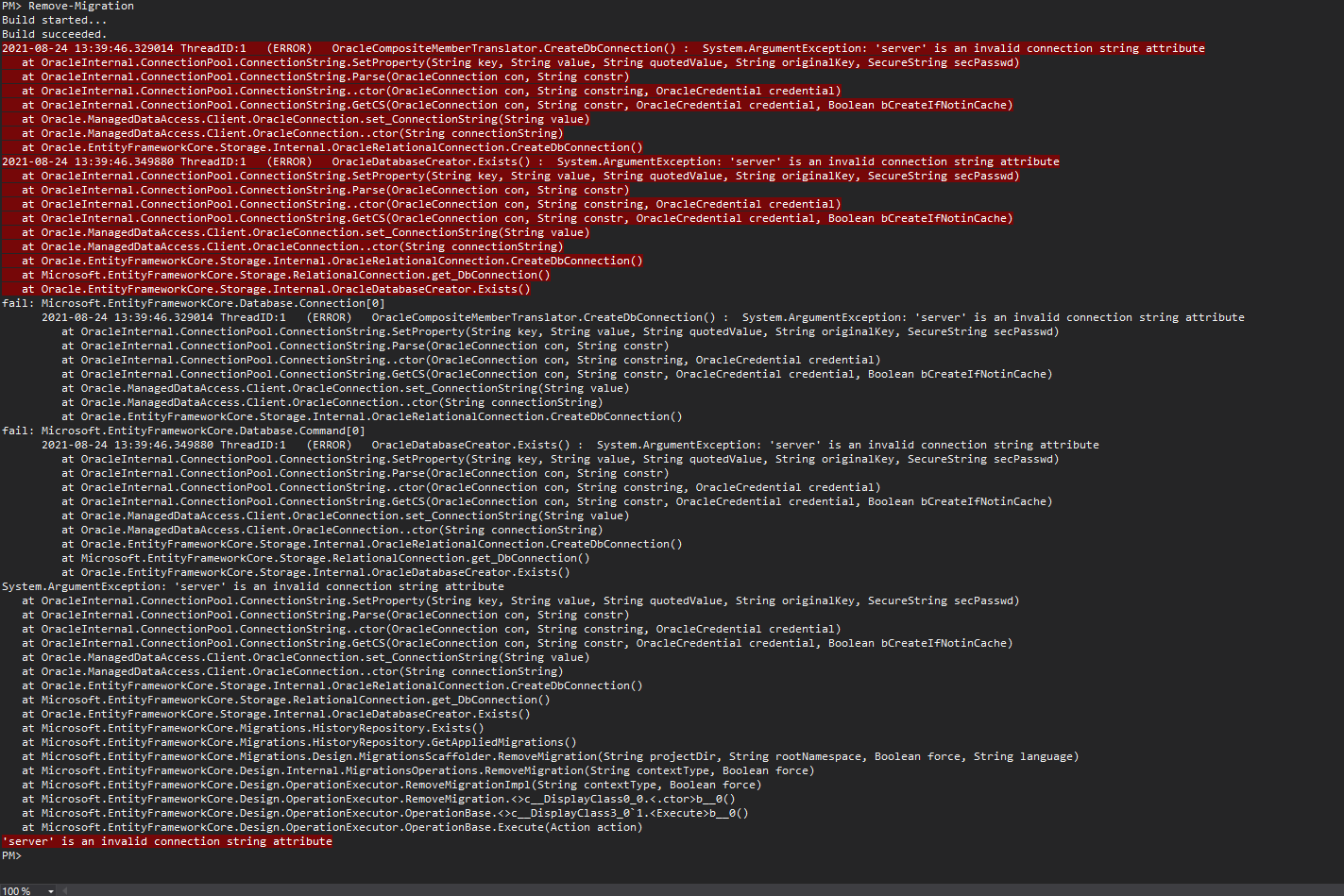Click the 'PM> Remove-Migration' command line
The width and height of the screenshot is (1344, 896).
[68, 6]
